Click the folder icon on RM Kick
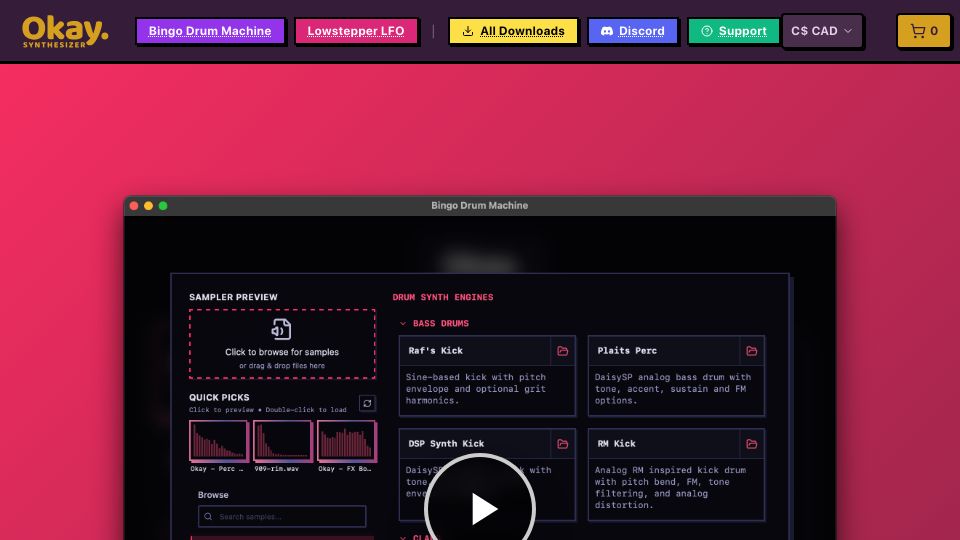 (752, 444)
